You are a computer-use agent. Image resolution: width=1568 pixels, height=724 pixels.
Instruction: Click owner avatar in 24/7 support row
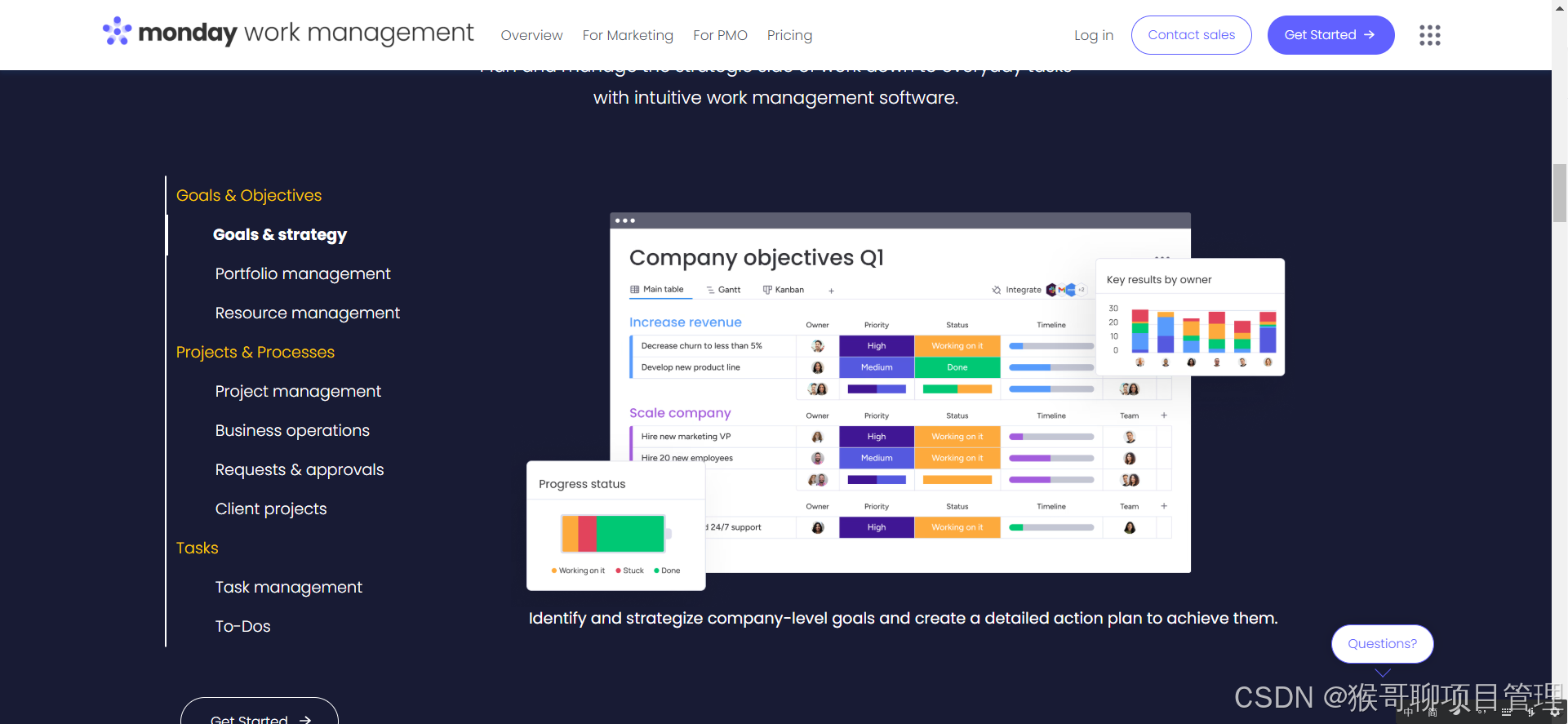click(817, 527)
